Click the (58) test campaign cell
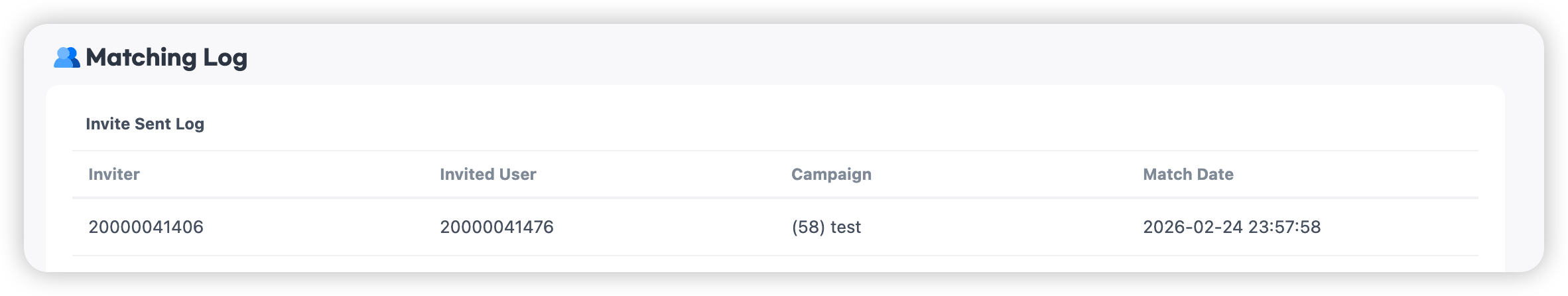 click(x=826, y=227)
